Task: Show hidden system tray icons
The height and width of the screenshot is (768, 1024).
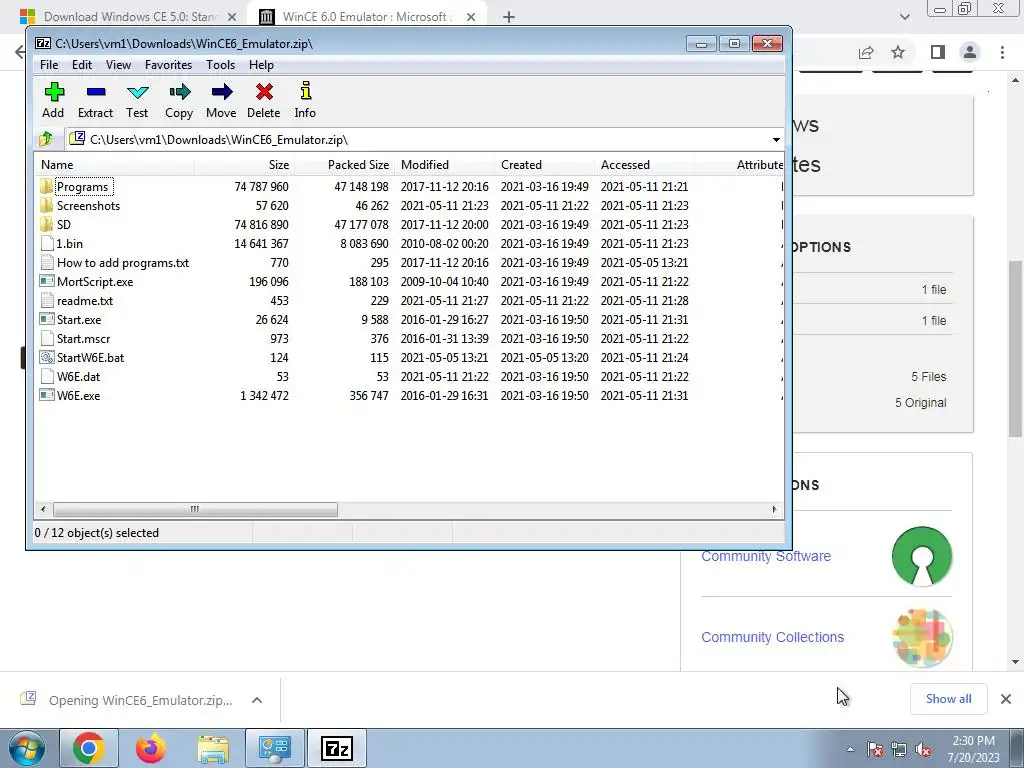Action: 850,749
